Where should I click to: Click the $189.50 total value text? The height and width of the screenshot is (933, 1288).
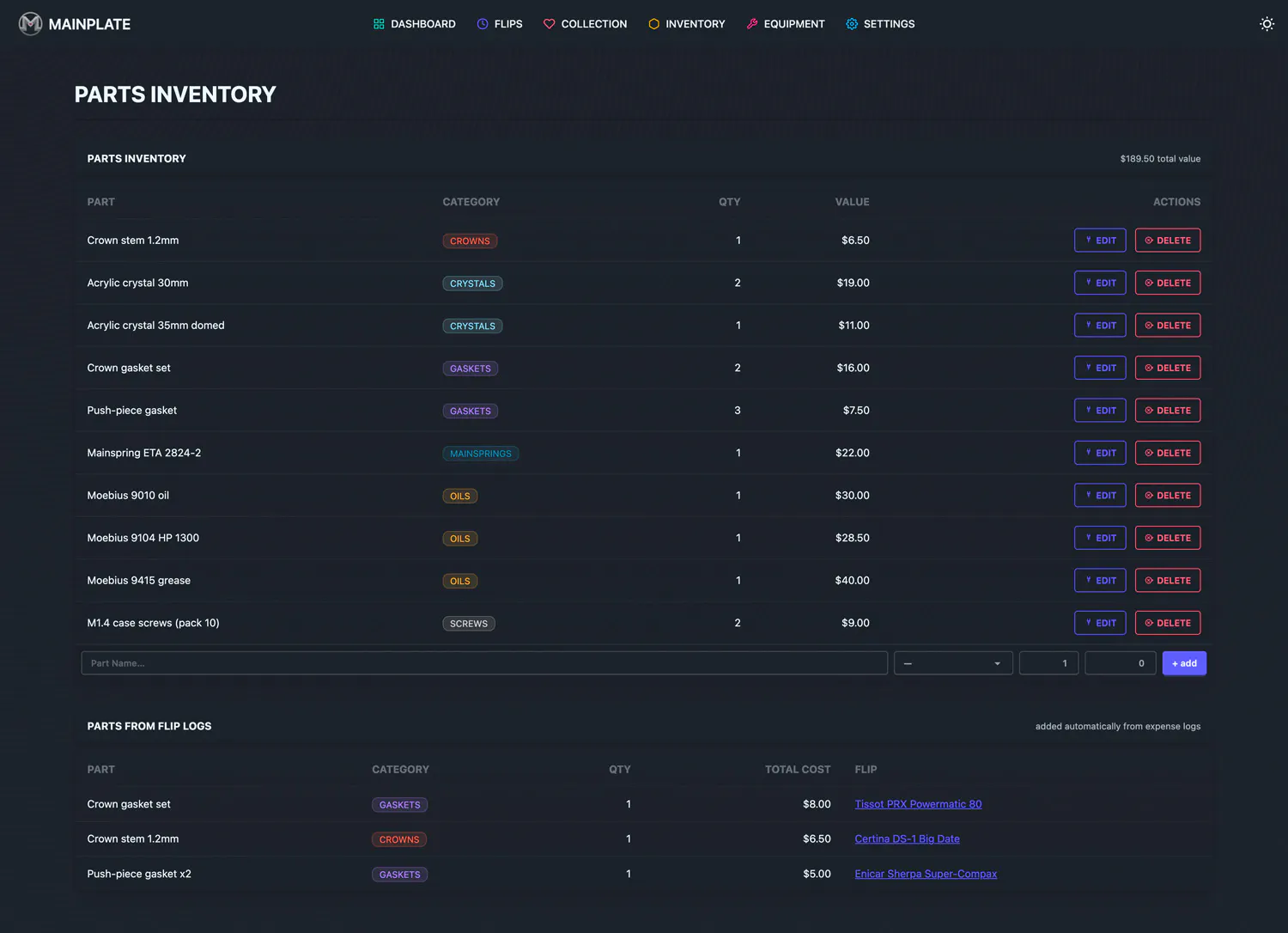(x=1160, y=159)
